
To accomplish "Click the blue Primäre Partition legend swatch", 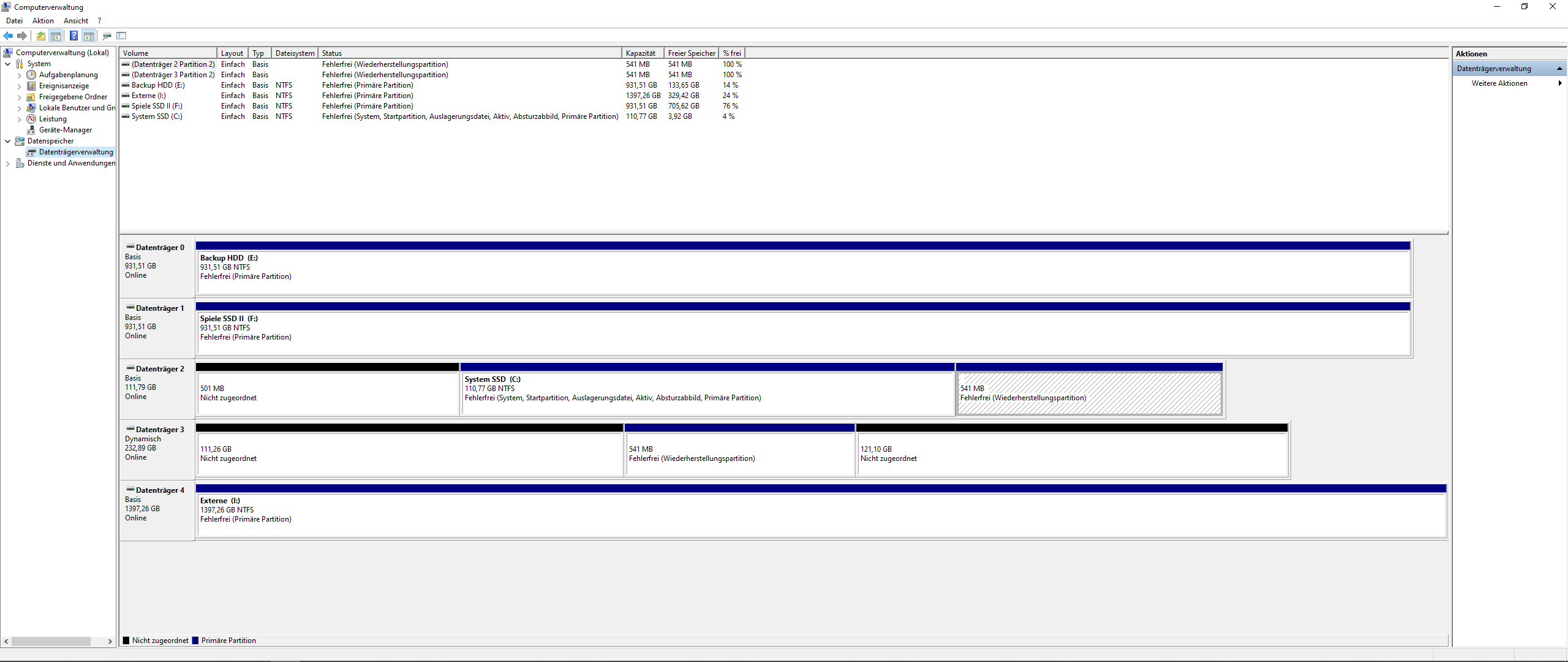I will click(x=195, y=641).
